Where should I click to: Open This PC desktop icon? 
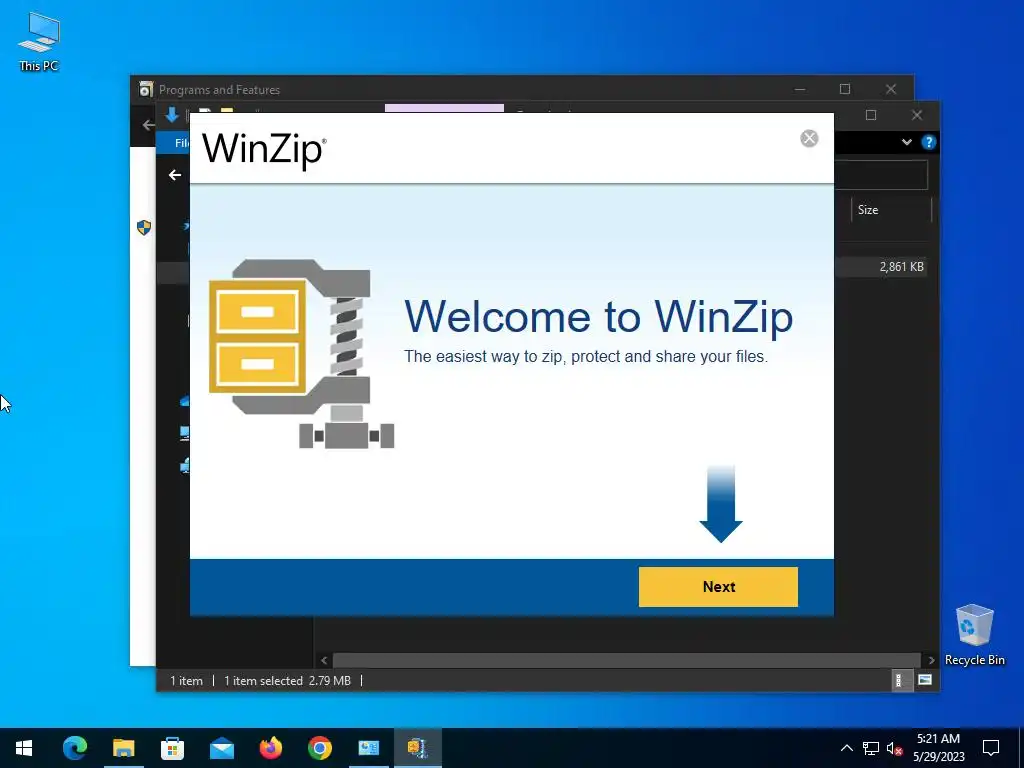click(39, 42)
